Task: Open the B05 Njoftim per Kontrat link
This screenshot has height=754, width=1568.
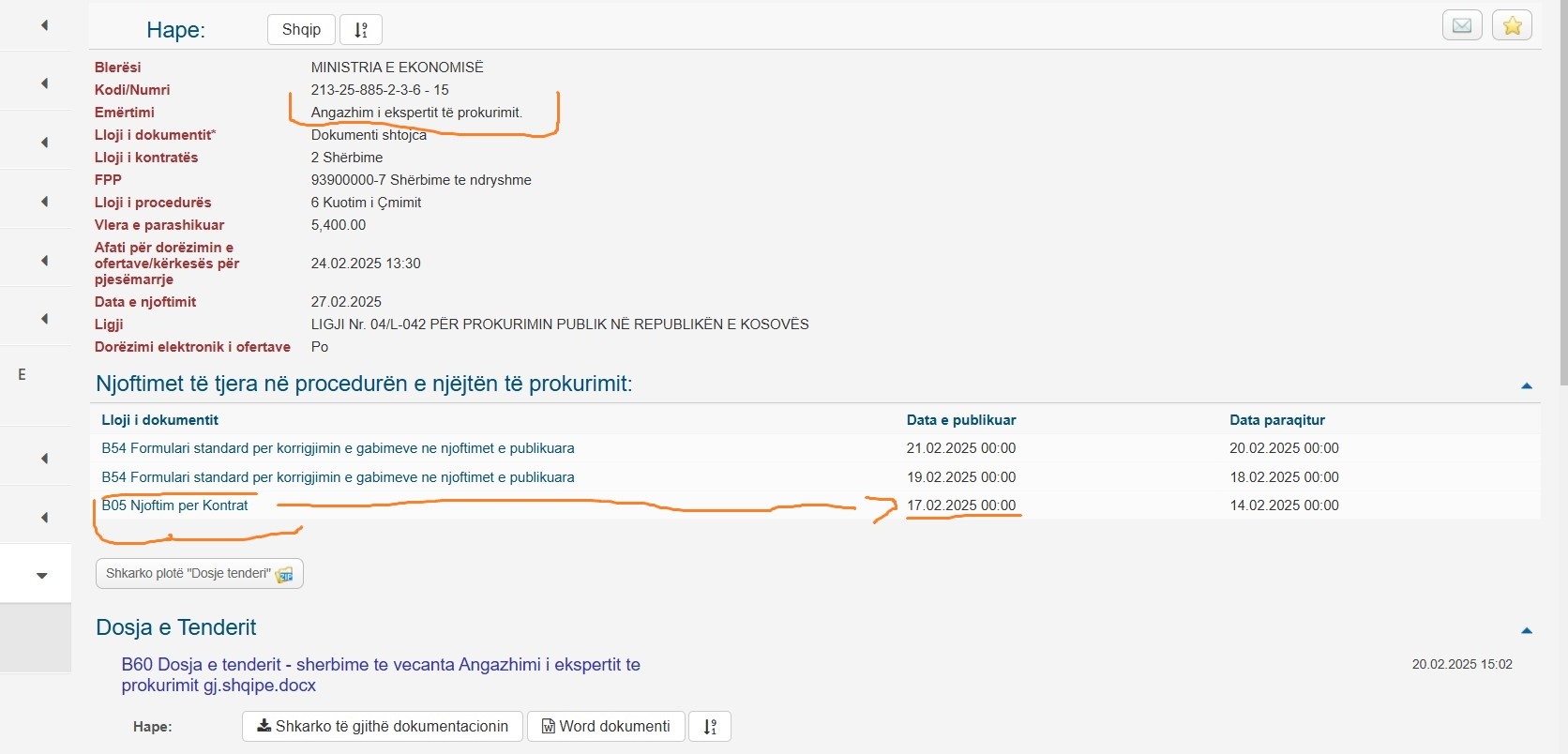Action: click(174, 505)
